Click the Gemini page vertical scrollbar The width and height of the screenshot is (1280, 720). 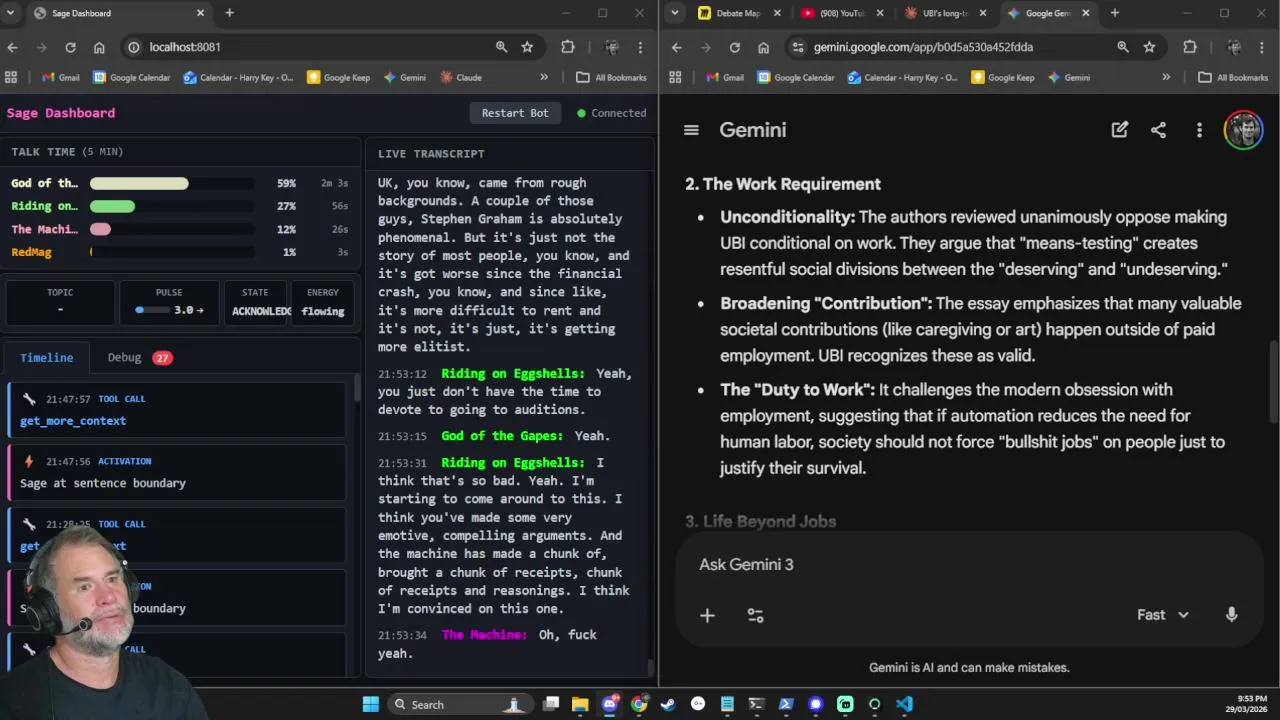(1274, 382)
